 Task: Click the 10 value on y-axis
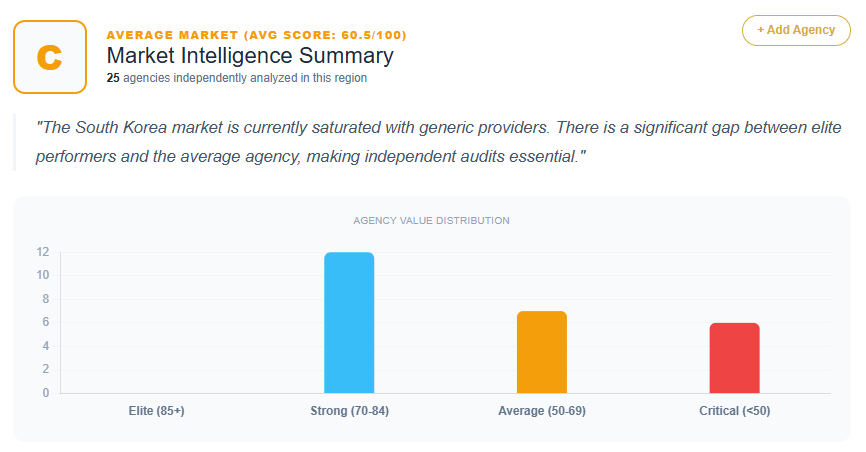pyautogui.click(x=43, y=276)
